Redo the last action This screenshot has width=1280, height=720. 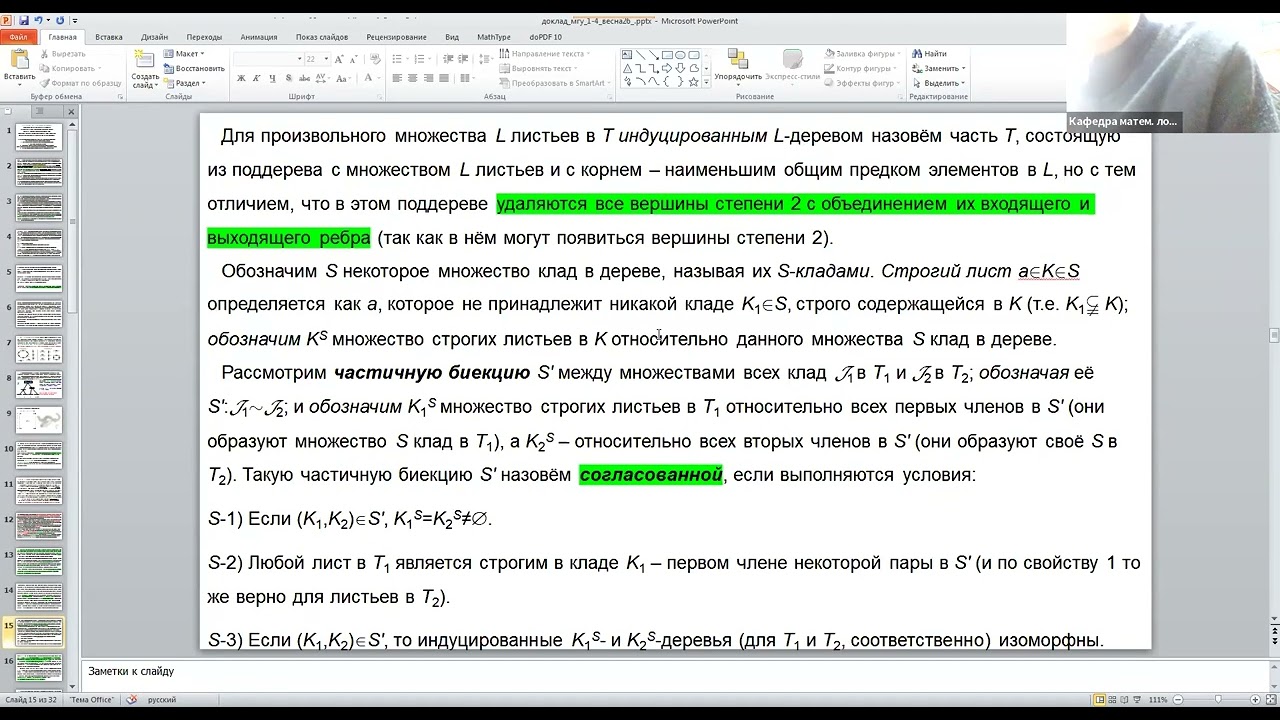click(60, 20)
